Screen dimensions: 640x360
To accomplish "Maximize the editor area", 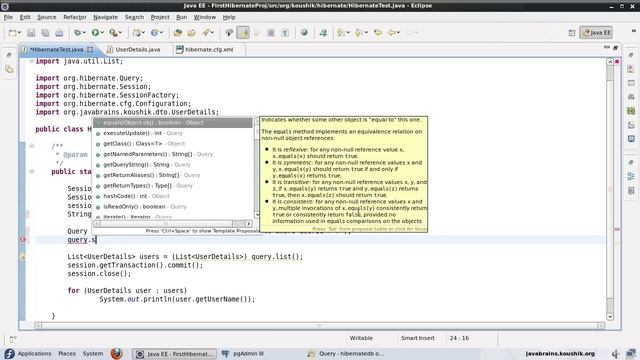I will (615, 48).
